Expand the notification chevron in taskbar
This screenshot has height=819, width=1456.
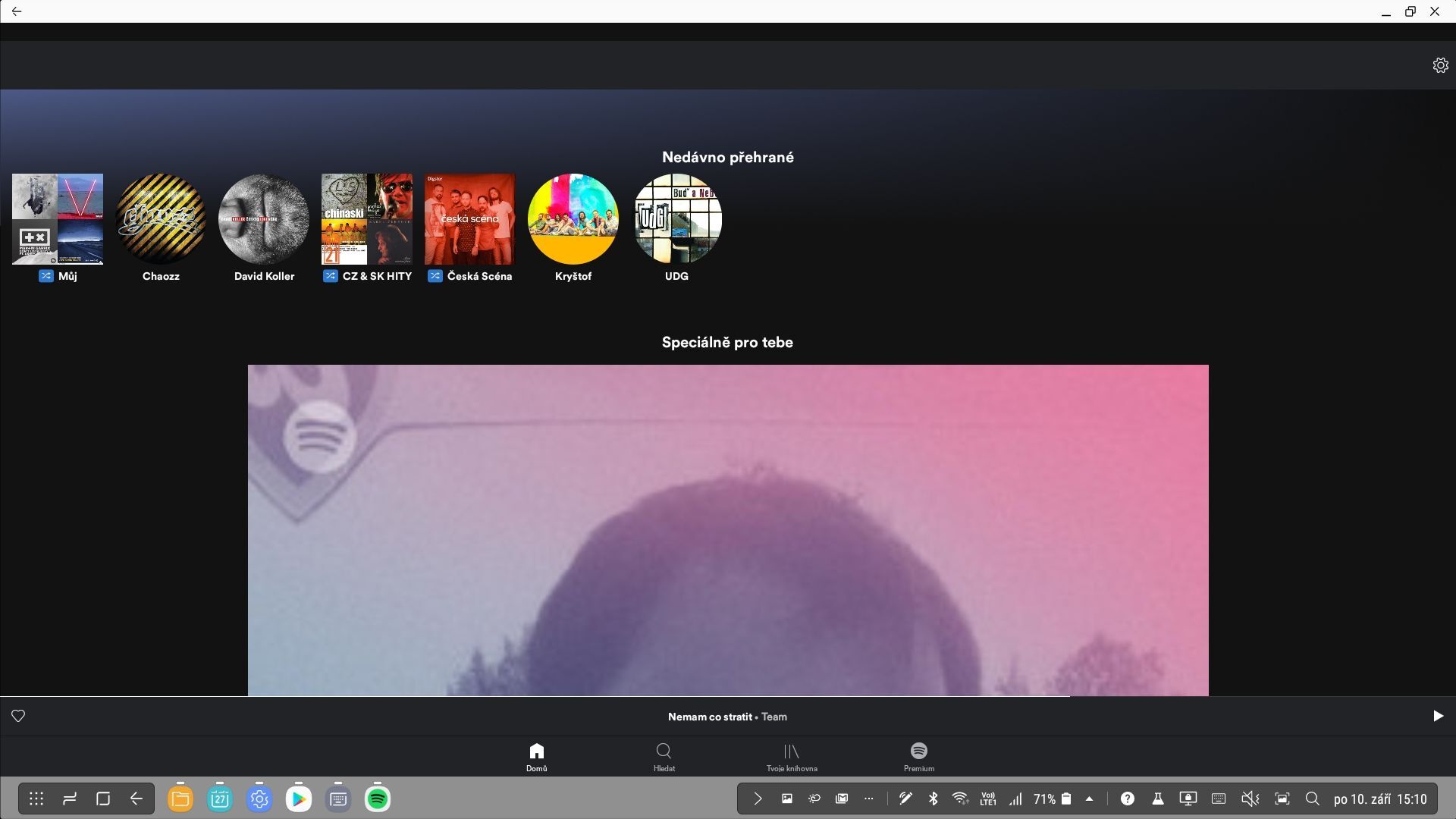(757, 799)
